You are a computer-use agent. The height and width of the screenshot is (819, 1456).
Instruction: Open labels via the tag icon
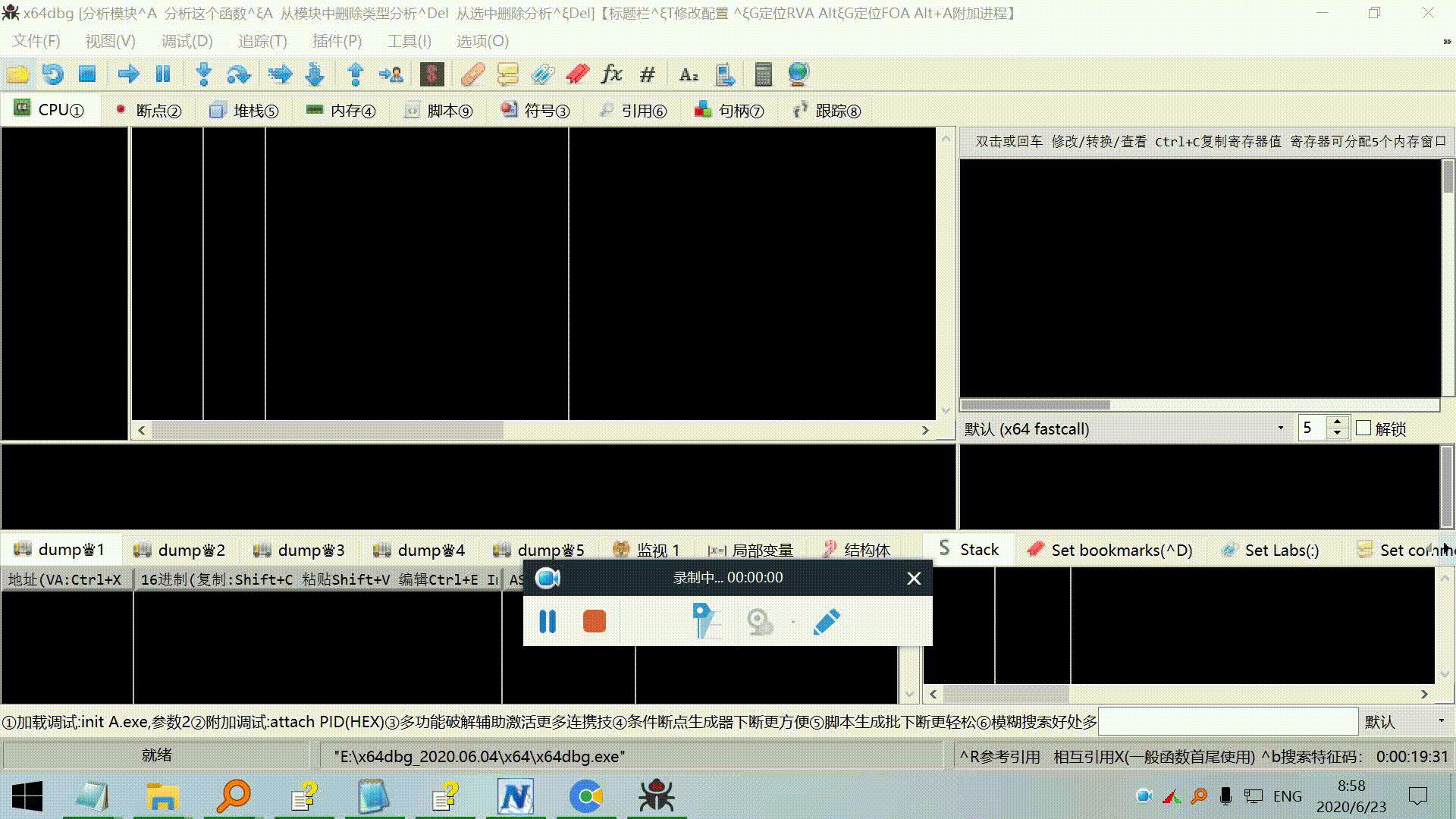(x=542, y=74)
